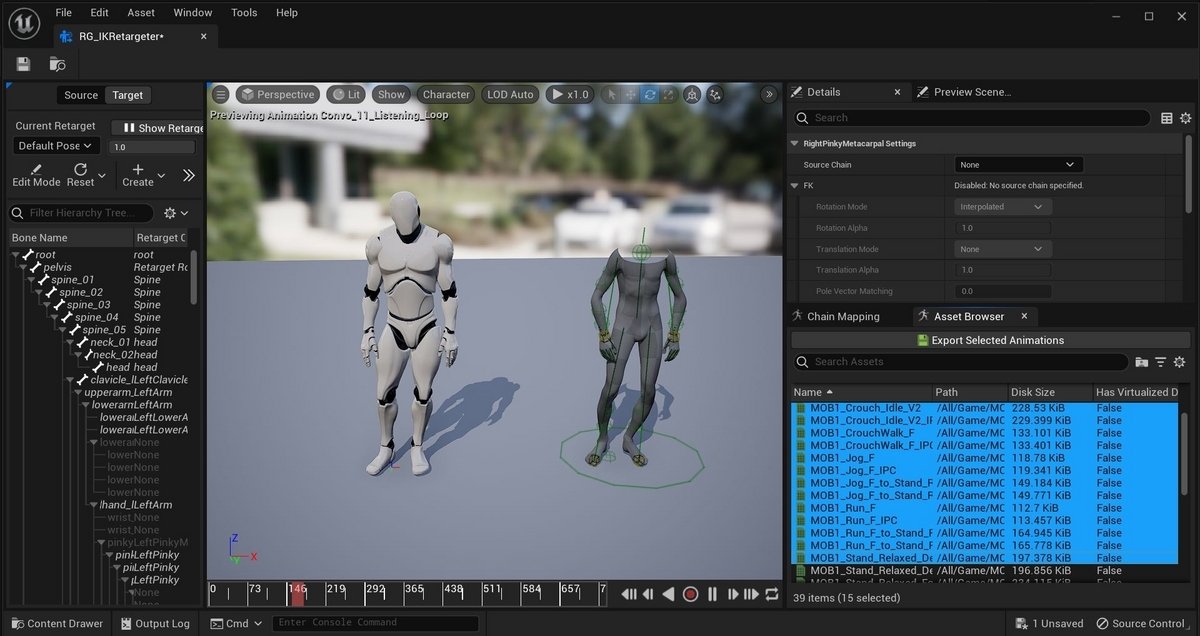Image resolution: width=1200 pixels, height=636 pixels.
Task: Click the Search Assets input field
Action: click(960, 362)
